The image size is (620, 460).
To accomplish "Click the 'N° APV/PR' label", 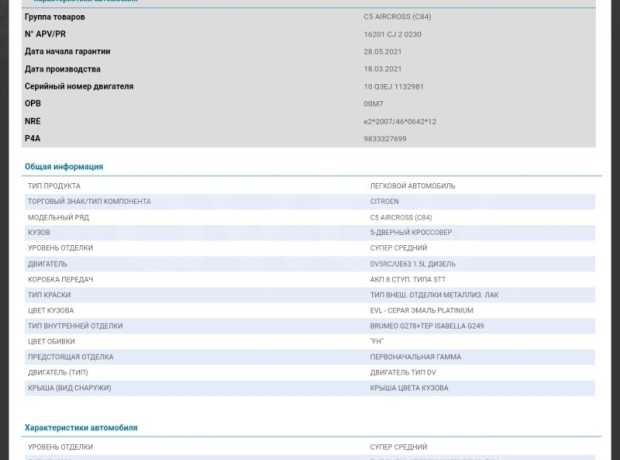I will (x=45, y=34).
